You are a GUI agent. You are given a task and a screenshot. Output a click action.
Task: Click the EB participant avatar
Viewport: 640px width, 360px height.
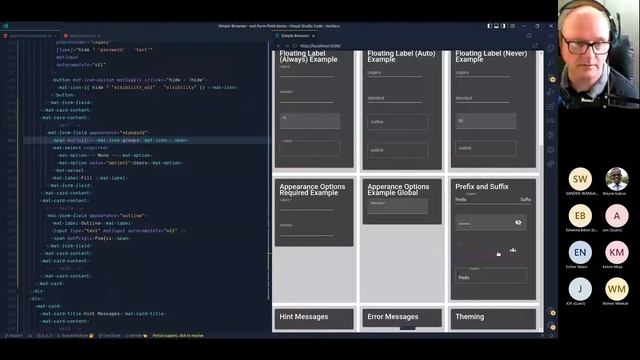pos(580,216)
